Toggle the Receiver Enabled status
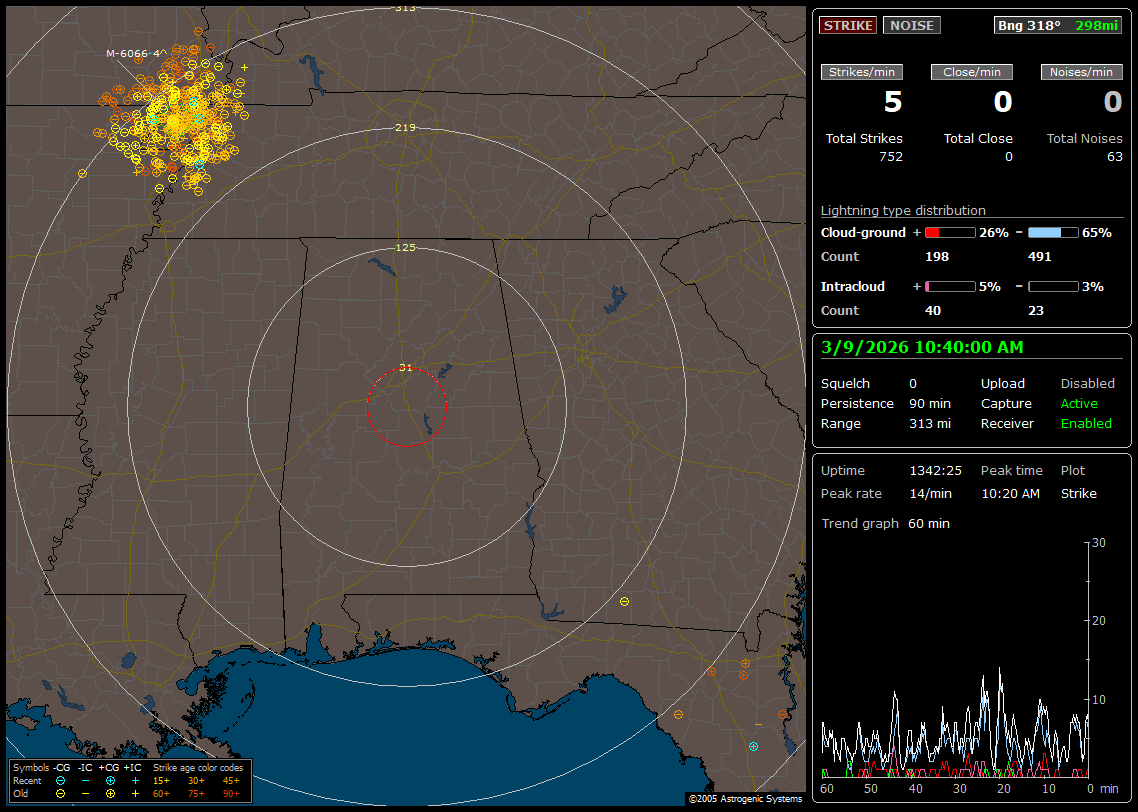The width and height of the screenshot is (1138, 812). pos(1086,423)
